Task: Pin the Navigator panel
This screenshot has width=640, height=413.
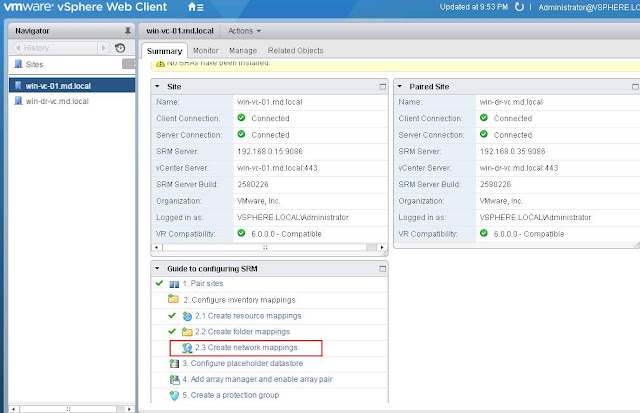Action: (x=128, y=31)
